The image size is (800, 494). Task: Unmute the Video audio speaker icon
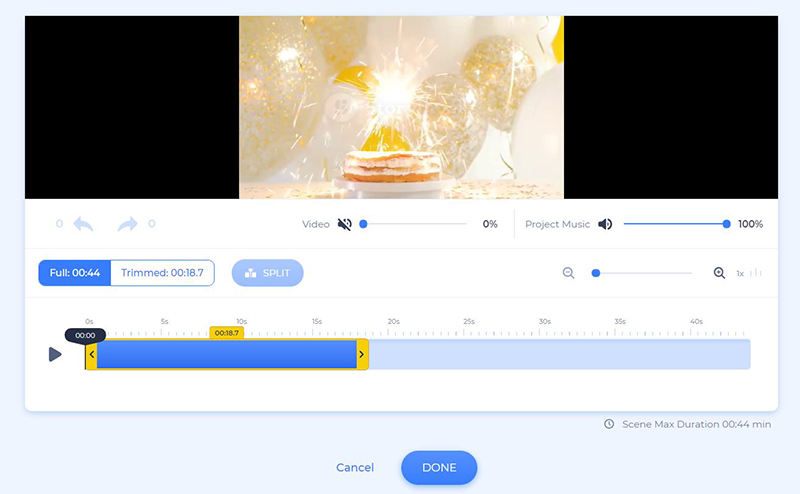click(x=344, y=224)
